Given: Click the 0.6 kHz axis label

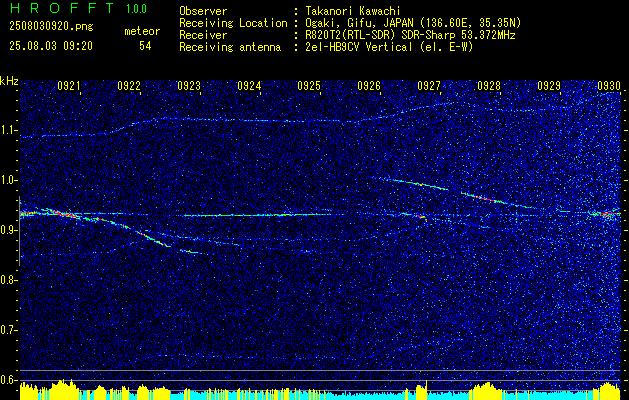Looking at the screenshot, I should point(7,380).
